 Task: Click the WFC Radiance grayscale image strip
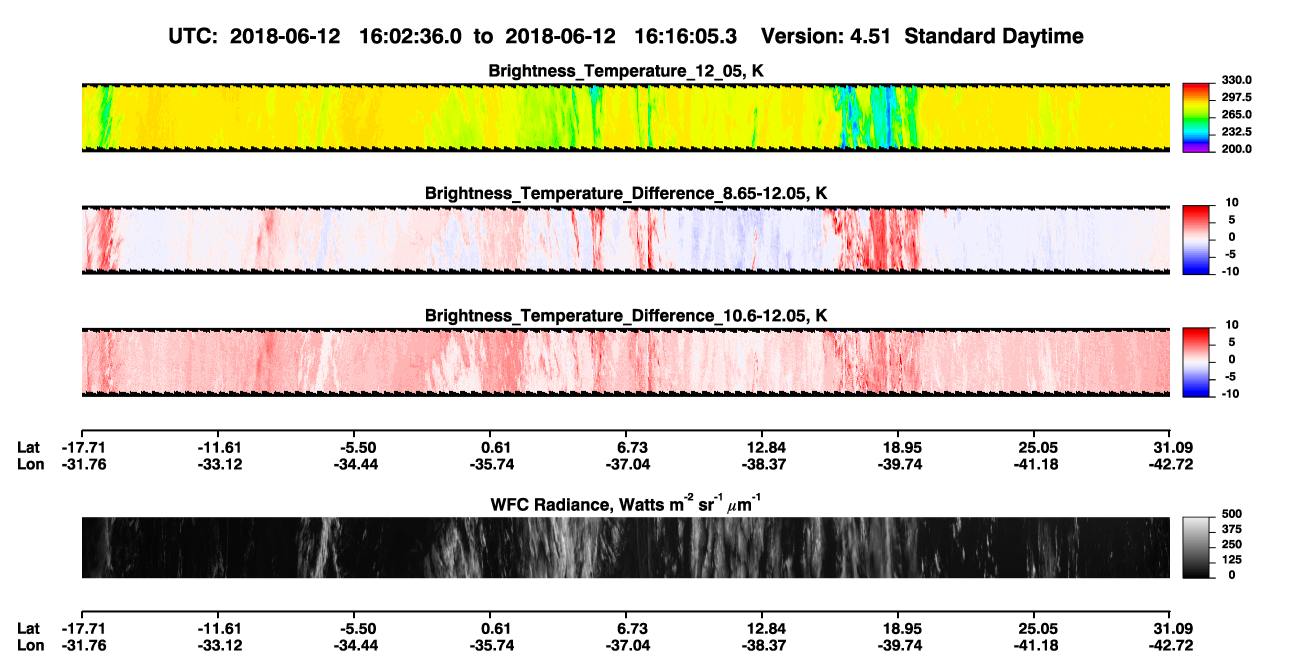pos(626,547)
